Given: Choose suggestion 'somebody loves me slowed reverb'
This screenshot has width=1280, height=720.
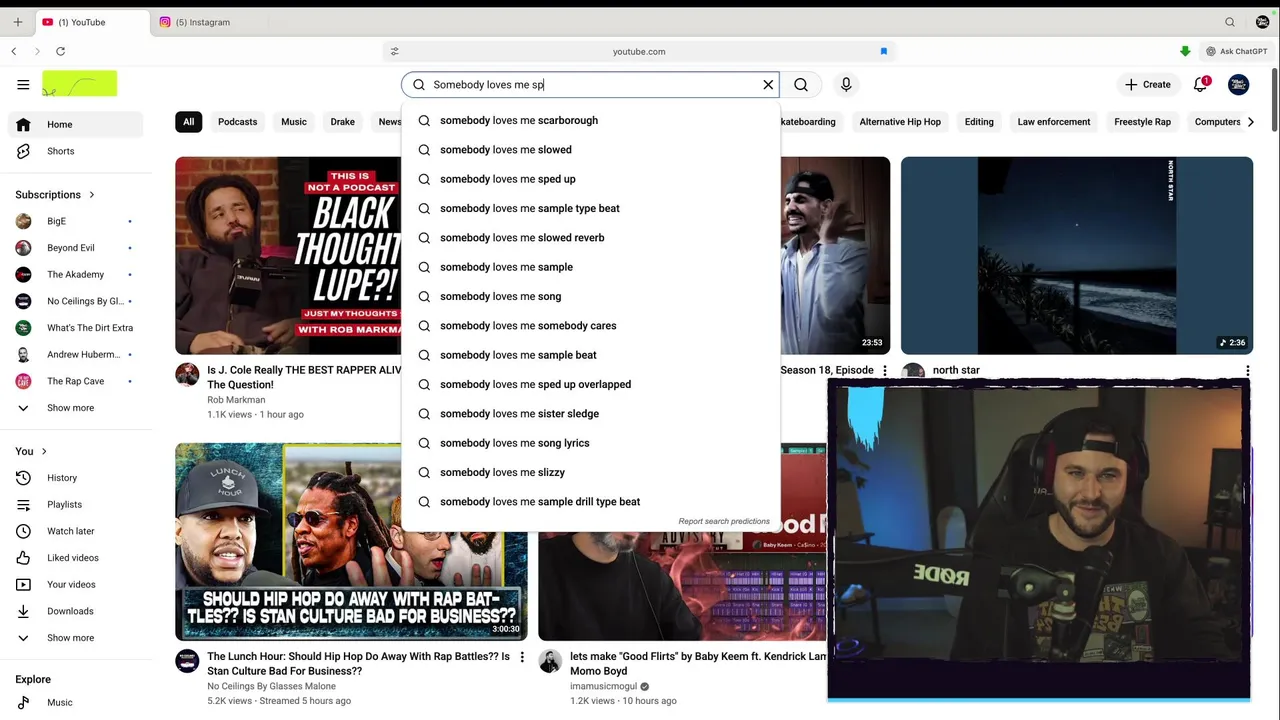Looking at the screenshot, I should click(590, 238).
